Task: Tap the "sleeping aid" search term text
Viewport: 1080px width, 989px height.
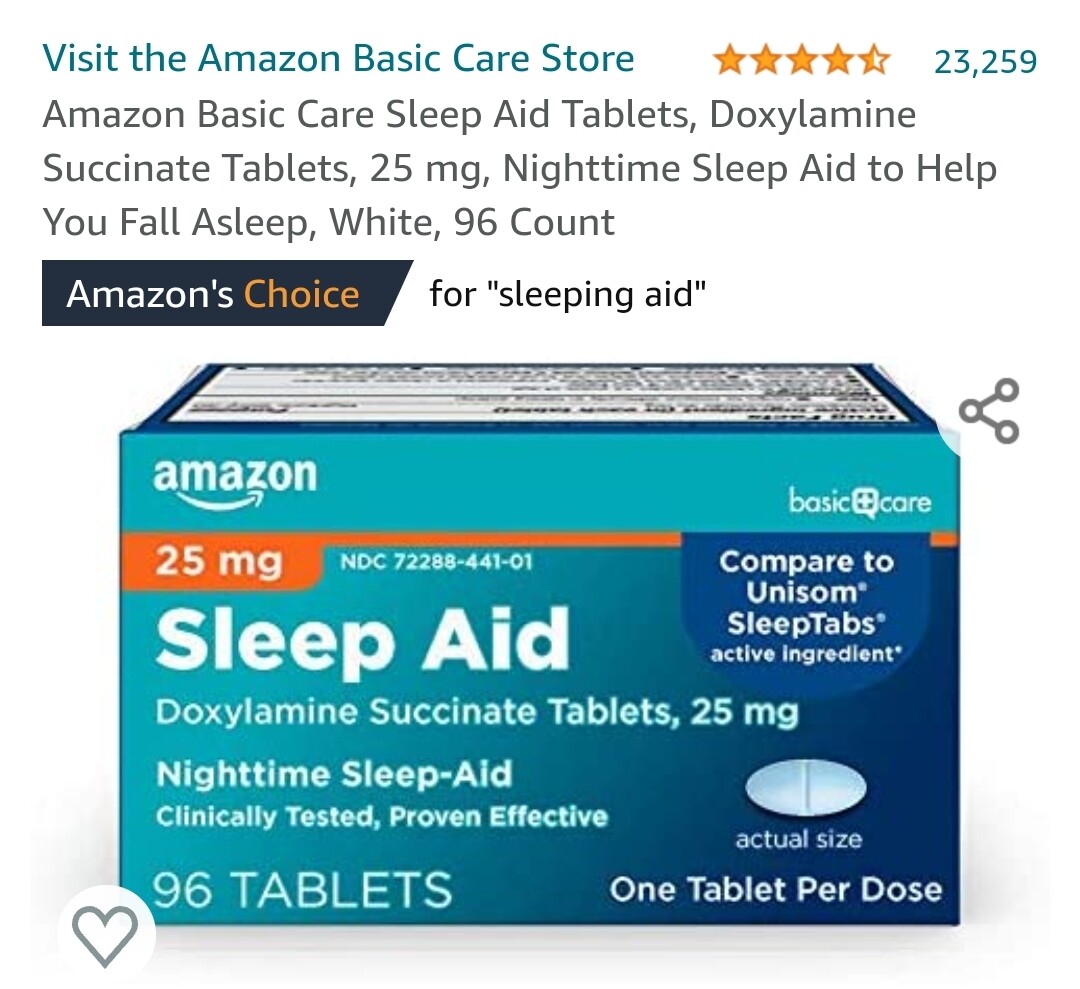Action: pyautogui.click(x=596, y=293)
